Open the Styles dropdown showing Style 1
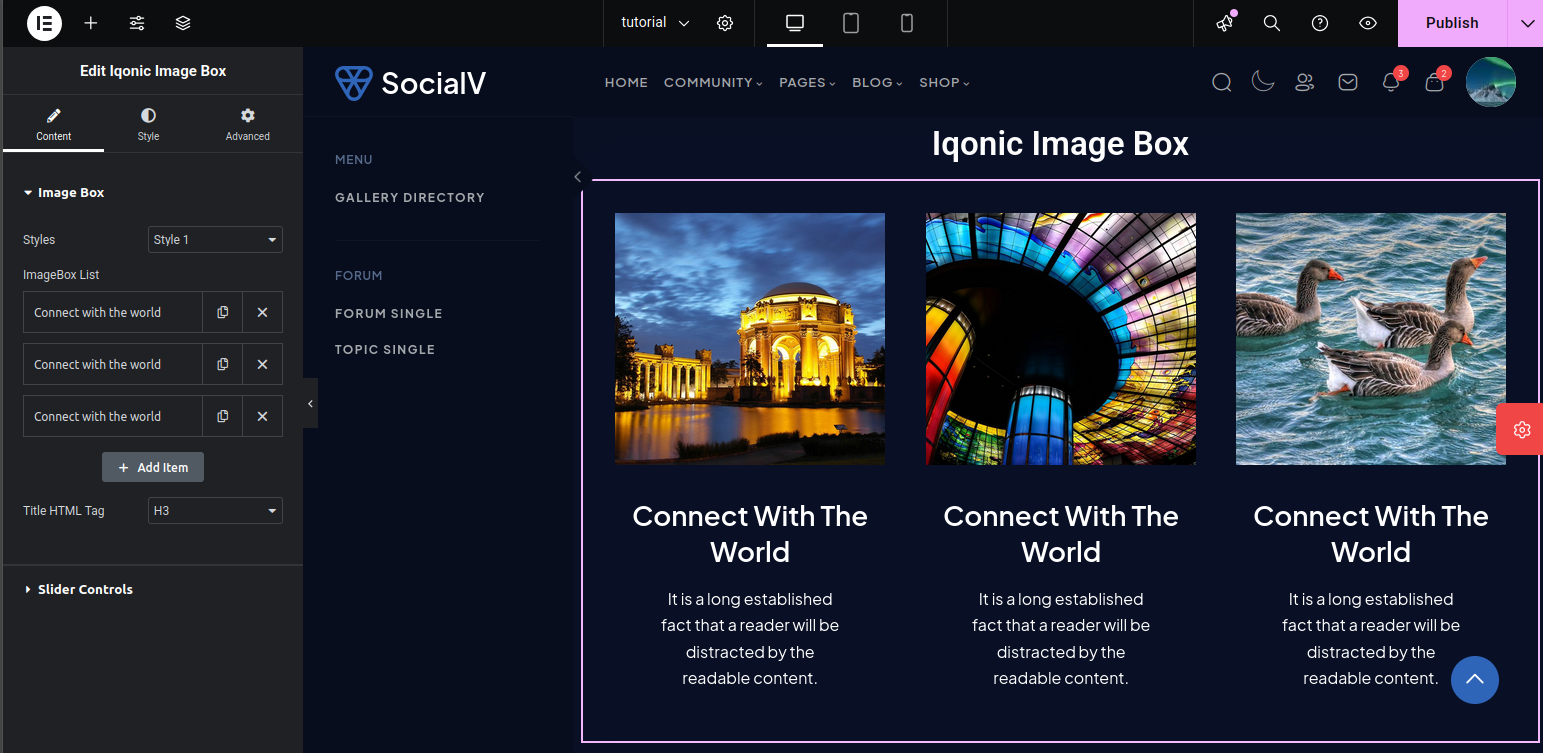1543x753 pixels. coord(215,240)
